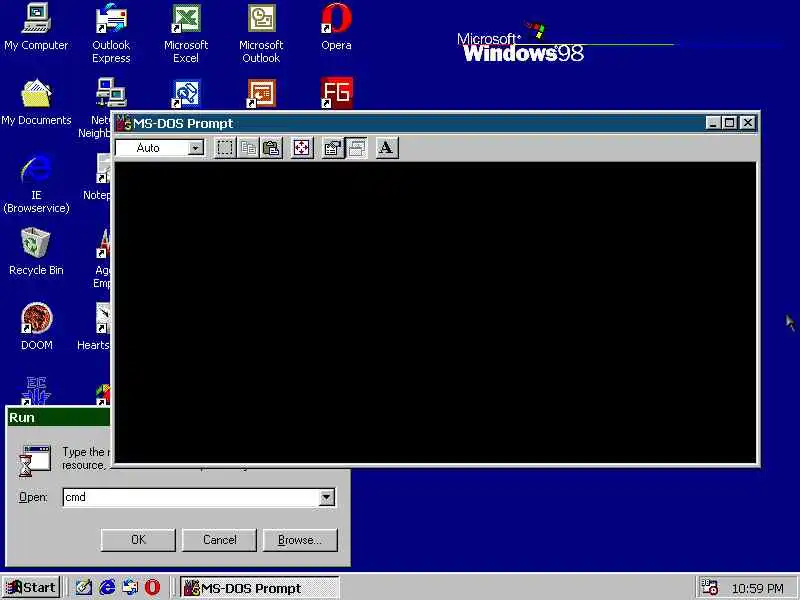Click the Mark tool in MS-DOS Prompt toolbar
Viewport: 800px width, 600px height.
click(224, 148)
